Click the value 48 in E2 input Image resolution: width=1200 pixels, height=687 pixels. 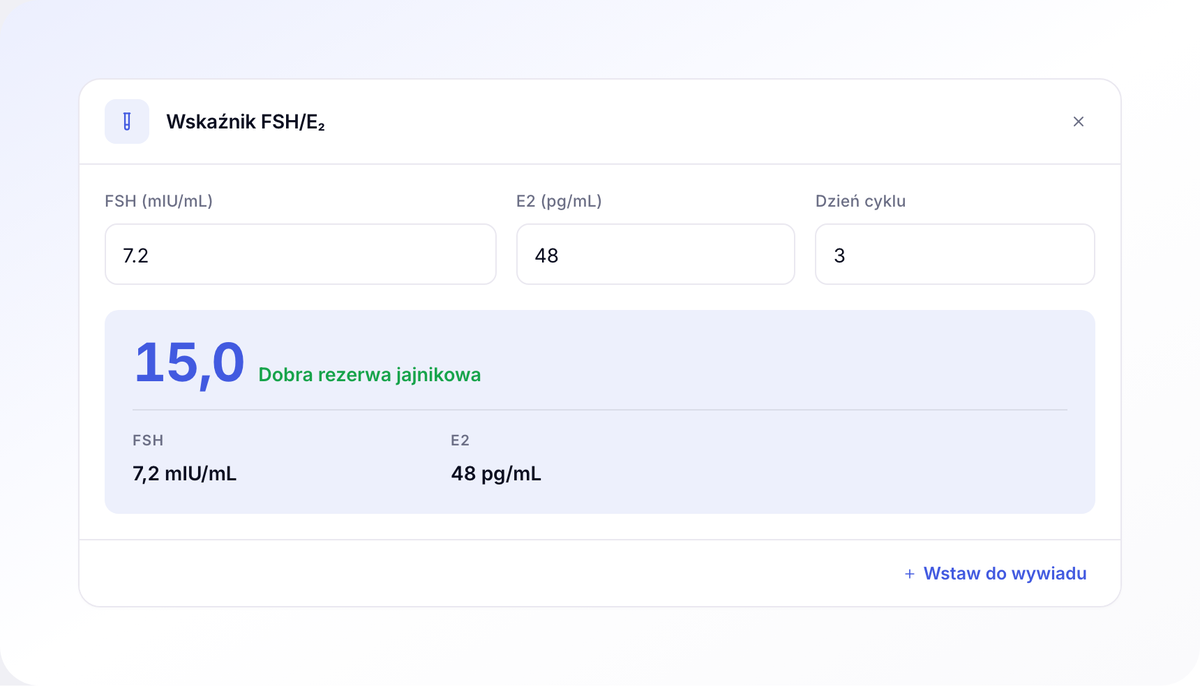547,256
